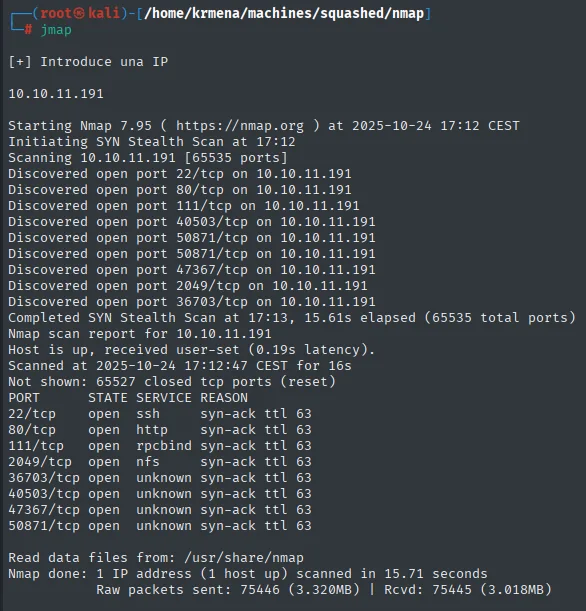This screenshot has height=611, width=586.
Task: Click the /usr/share/nmap data path
Action: coord(244,558)
